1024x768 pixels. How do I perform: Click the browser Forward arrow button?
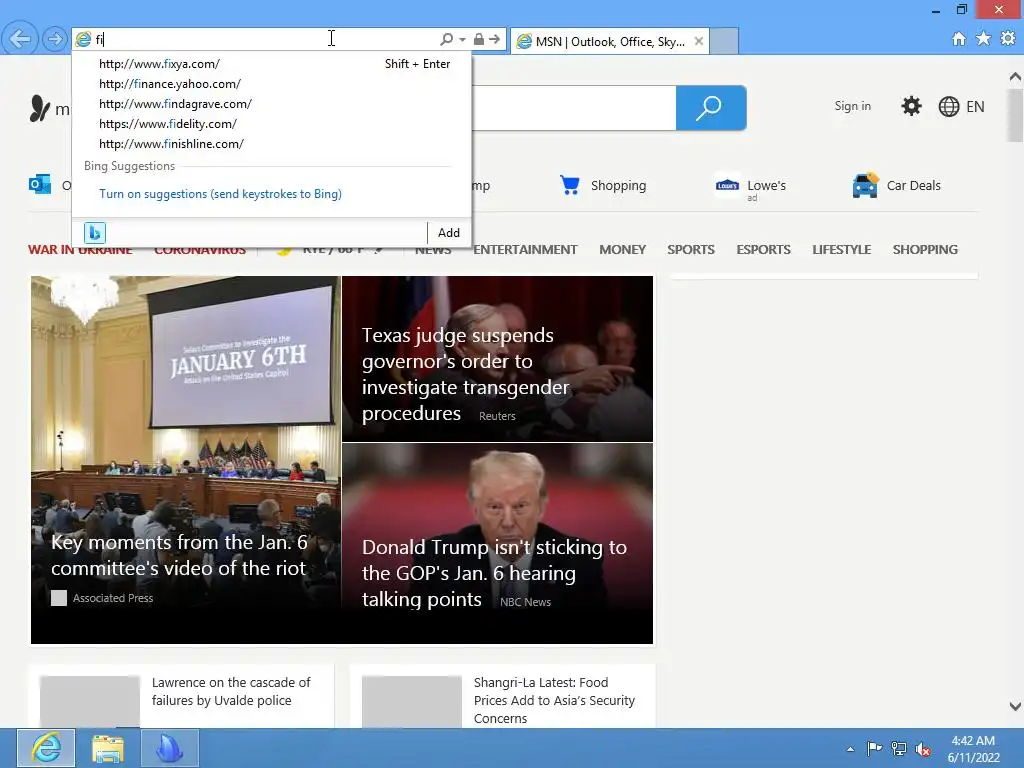pyautogui.click(x=55, y=39)
